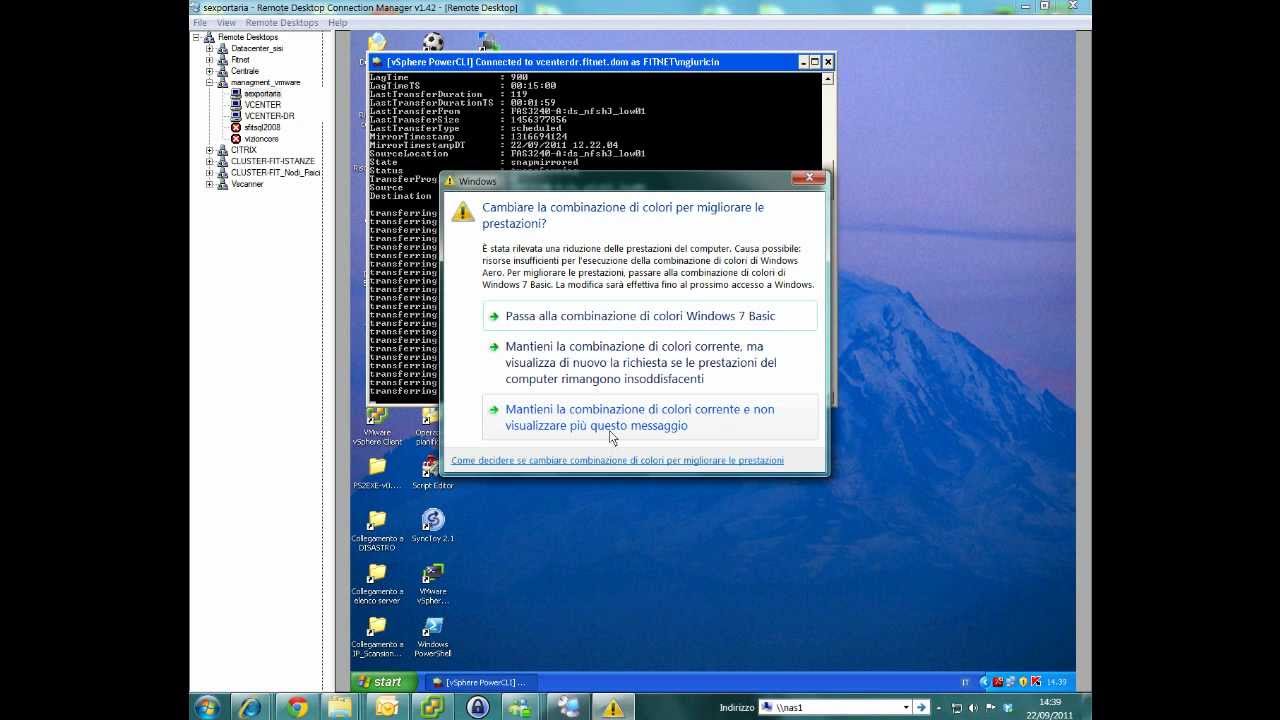1280x720 pixels.
Task: Open the Indirizzo address dropdown arrow
Action: click(x=906, y=707)
